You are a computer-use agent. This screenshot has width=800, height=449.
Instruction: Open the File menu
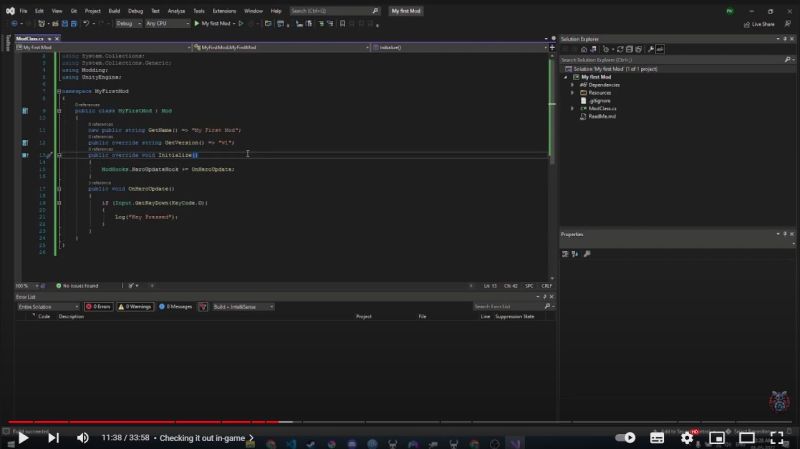[x=23, y=11]
